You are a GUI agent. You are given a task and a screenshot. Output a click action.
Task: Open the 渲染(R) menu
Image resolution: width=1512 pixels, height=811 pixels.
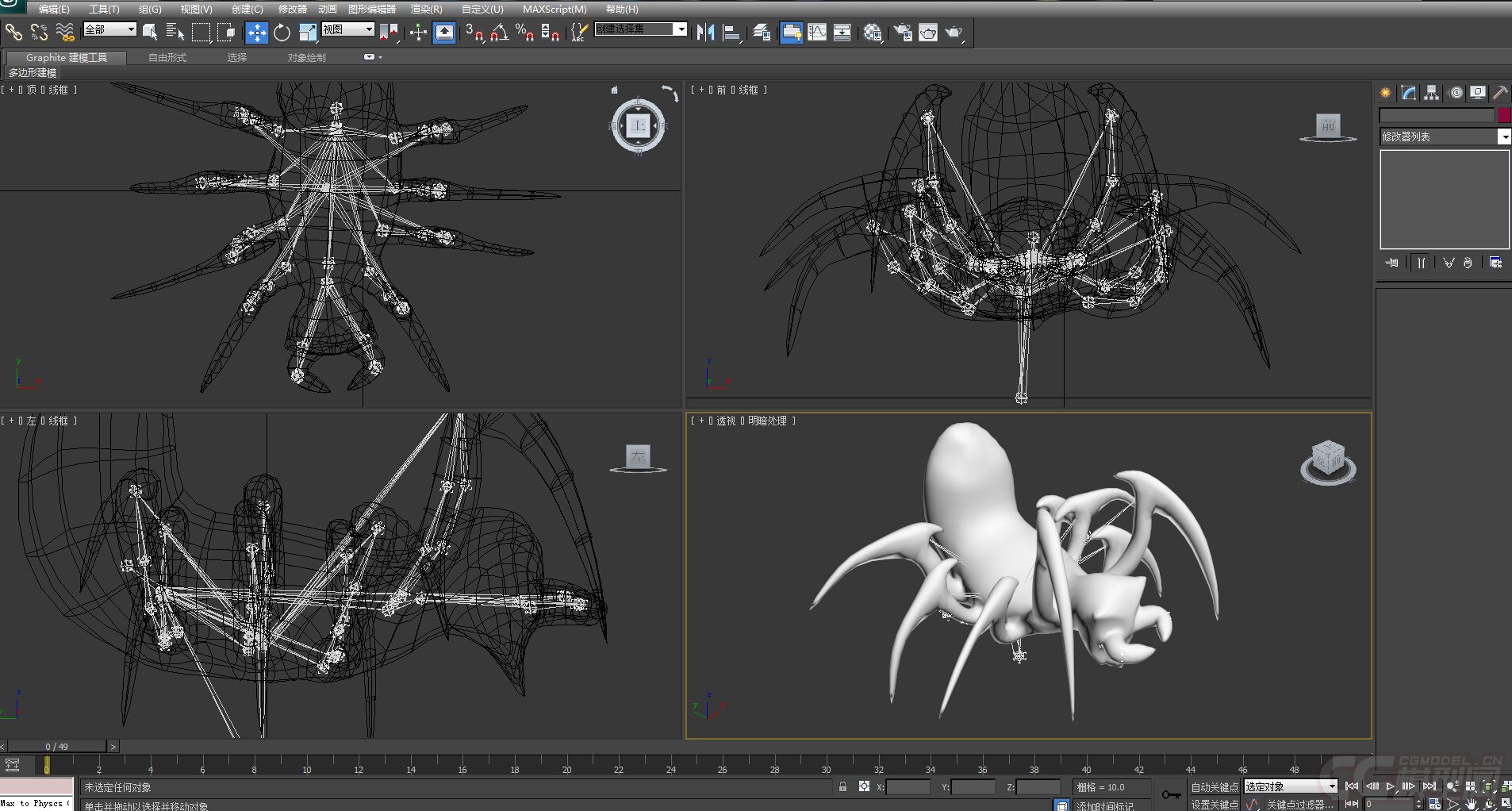pyautogui.click(x=426, y=9)
